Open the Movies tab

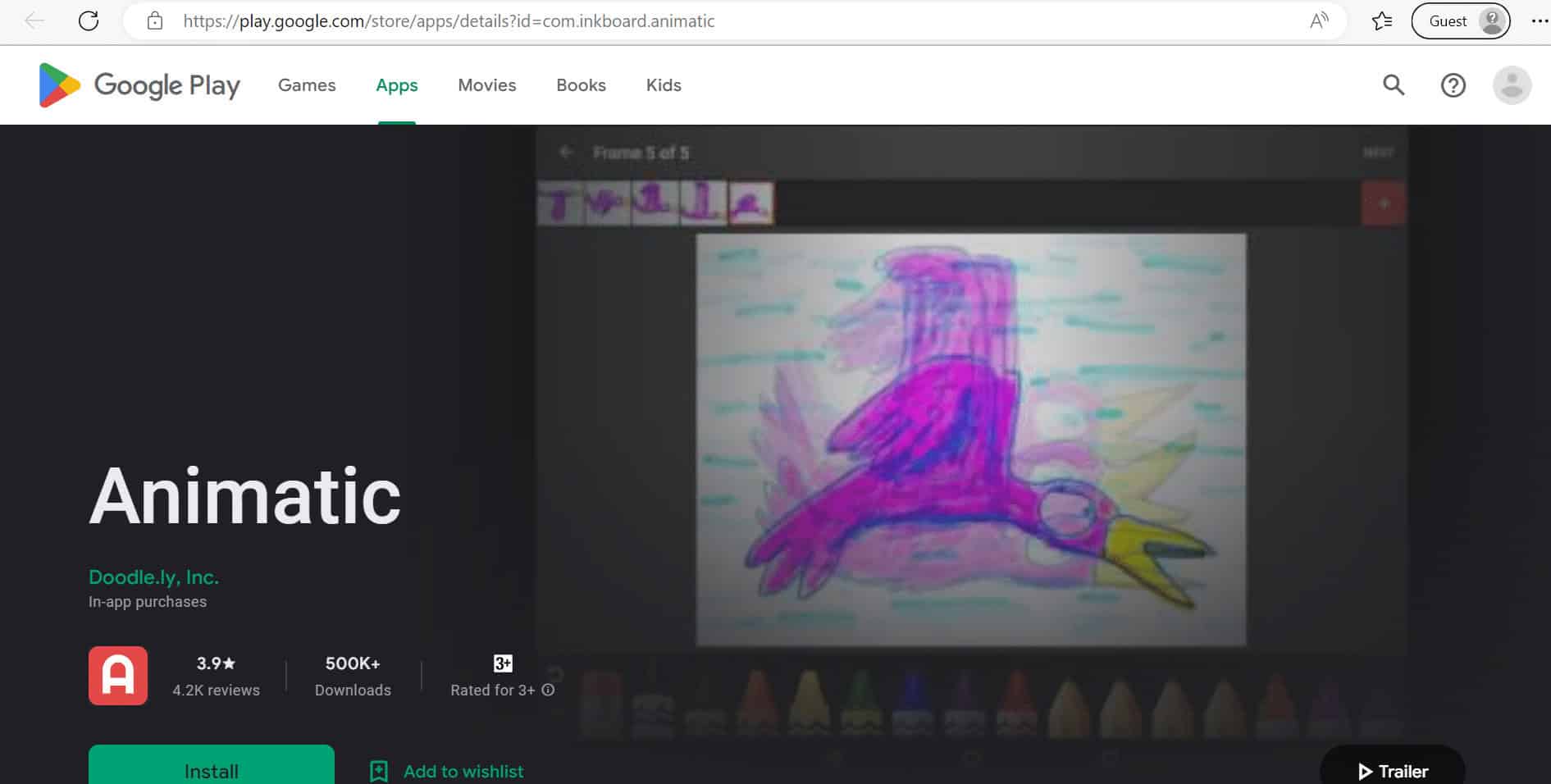point(487,85)
